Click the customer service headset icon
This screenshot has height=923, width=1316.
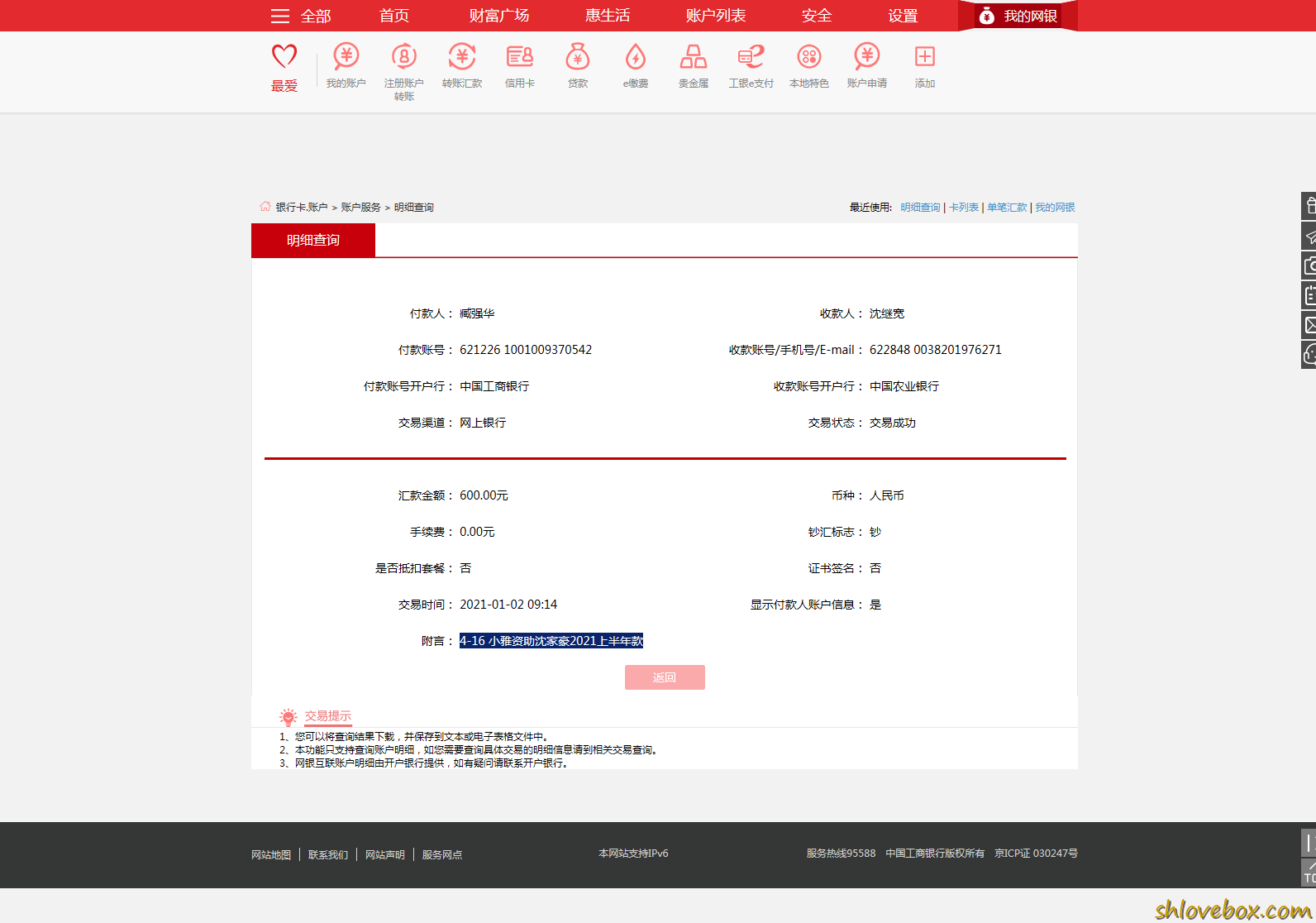coord(1309,355)
